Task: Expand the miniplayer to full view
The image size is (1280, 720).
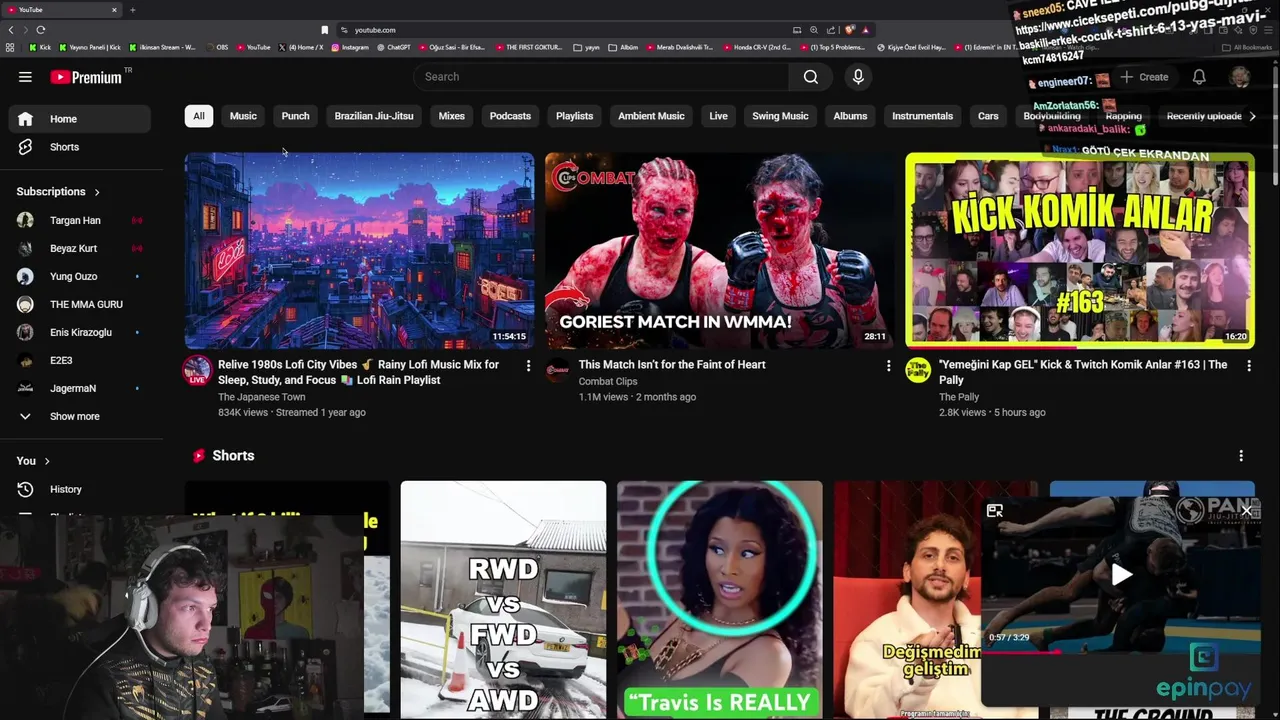Action: tap(995, 511)
